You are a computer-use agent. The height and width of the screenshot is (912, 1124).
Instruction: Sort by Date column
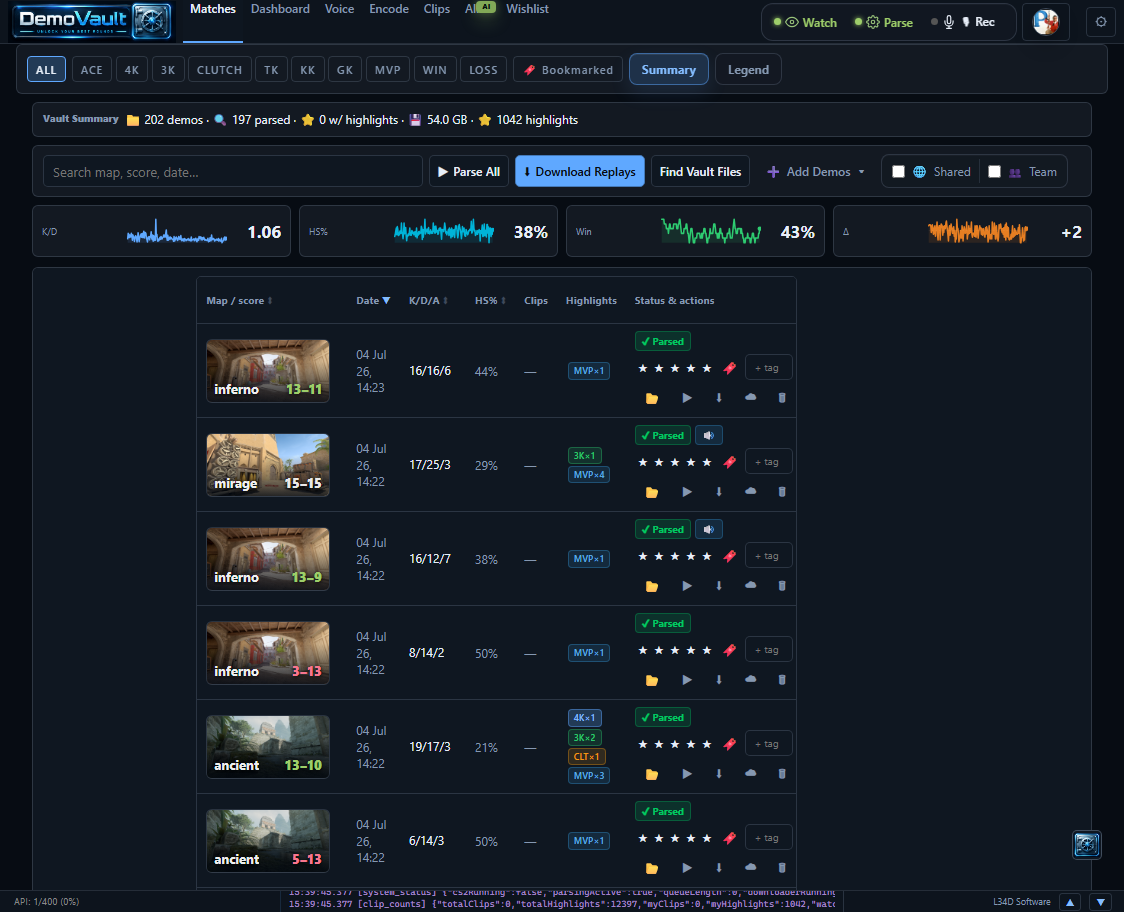[373, 300]
